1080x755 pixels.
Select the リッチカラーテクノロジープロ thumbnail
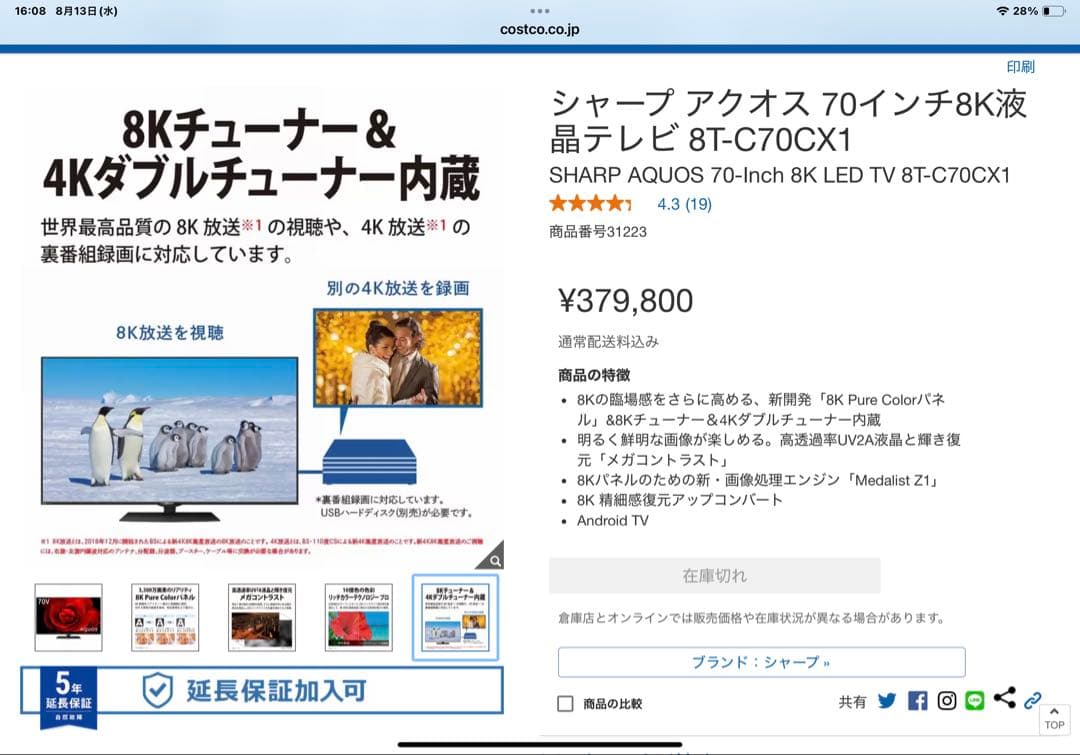point(359,617)
